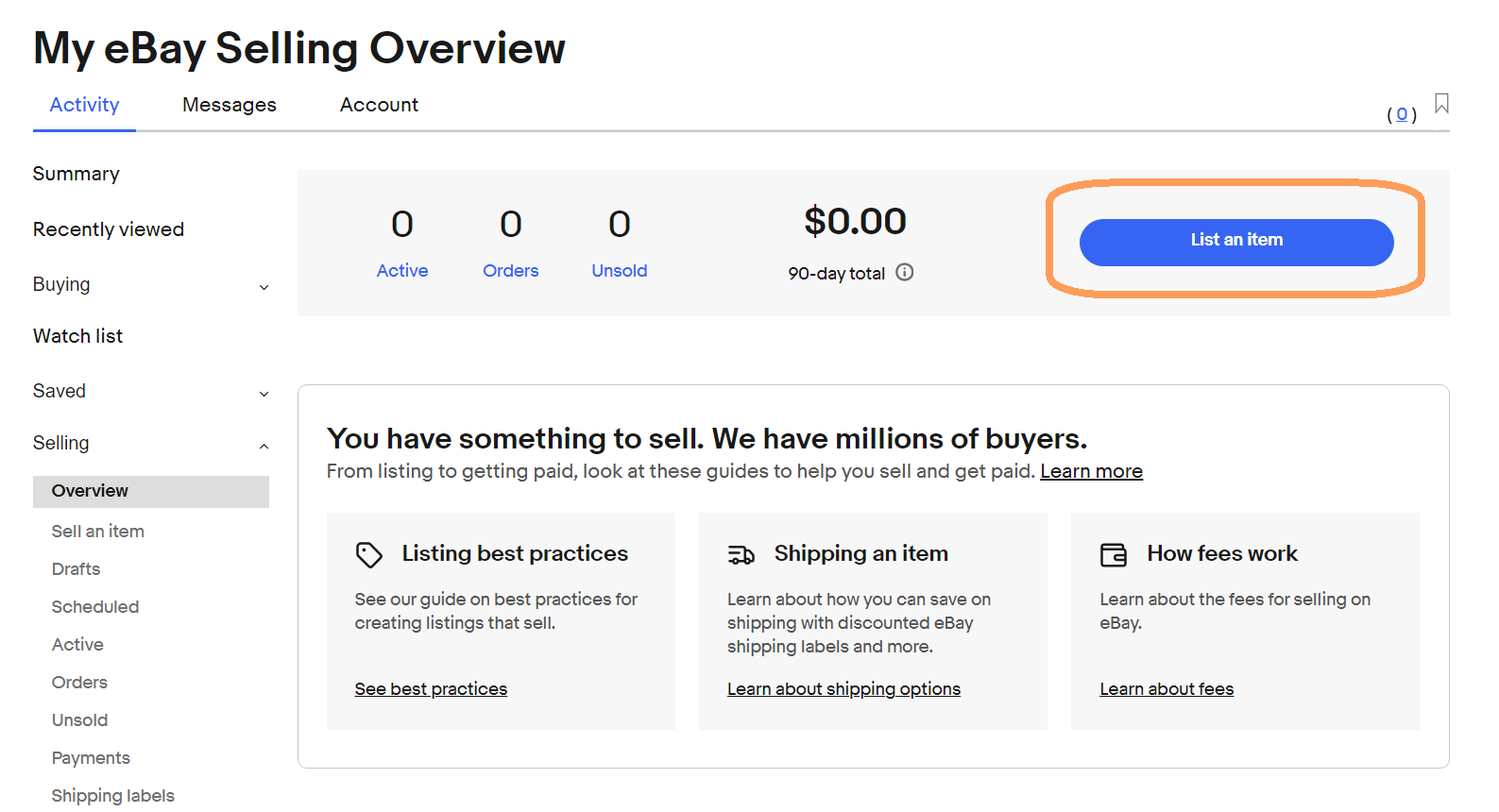Open Payments in the Selling menu
Image resolution: width=1499 pixels, height=812 pixels.
coord(91,758)
